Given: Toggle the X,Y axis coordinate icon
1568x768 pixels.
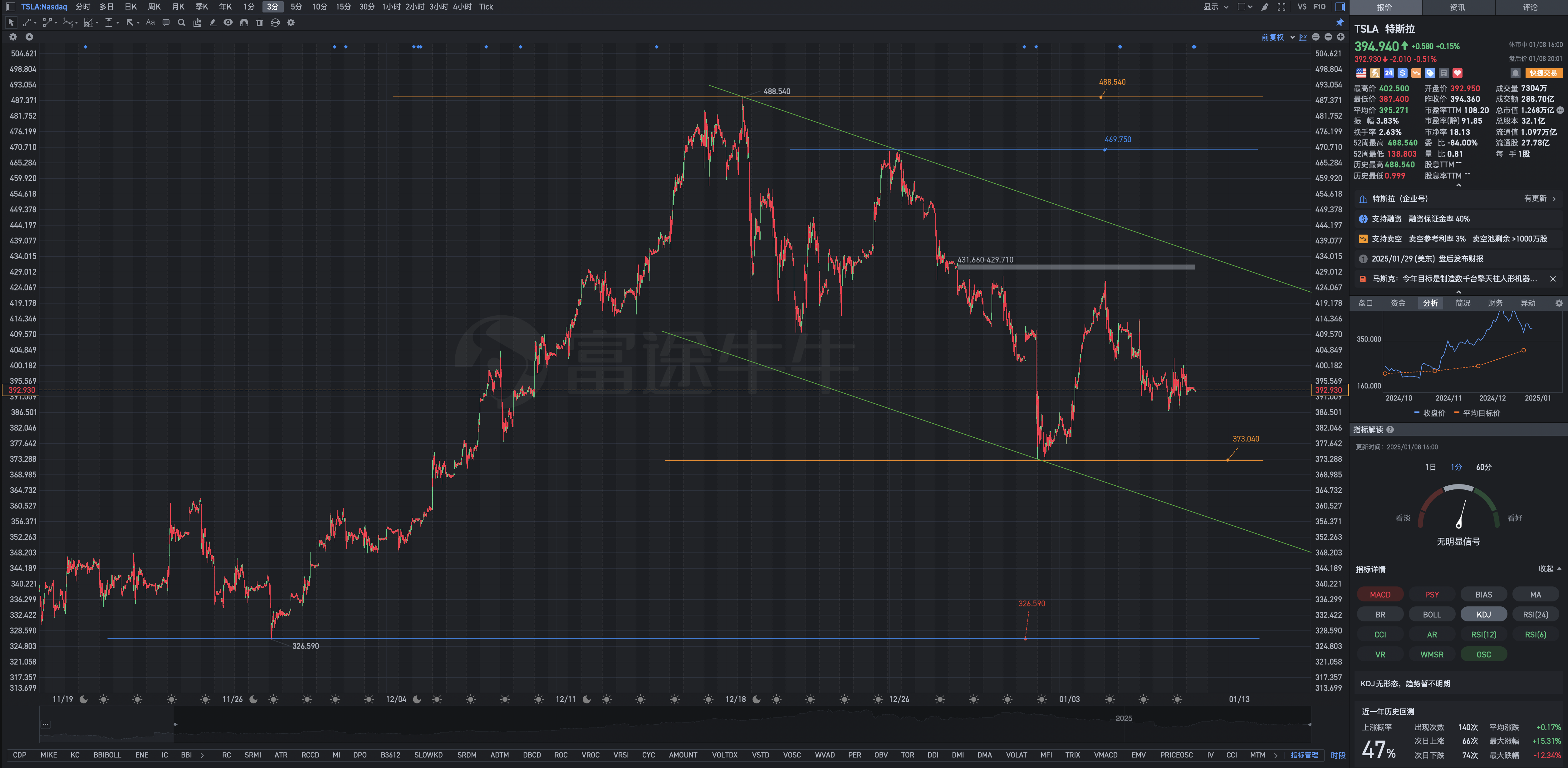Looking at the screenshot, I should pos(1303,37).
